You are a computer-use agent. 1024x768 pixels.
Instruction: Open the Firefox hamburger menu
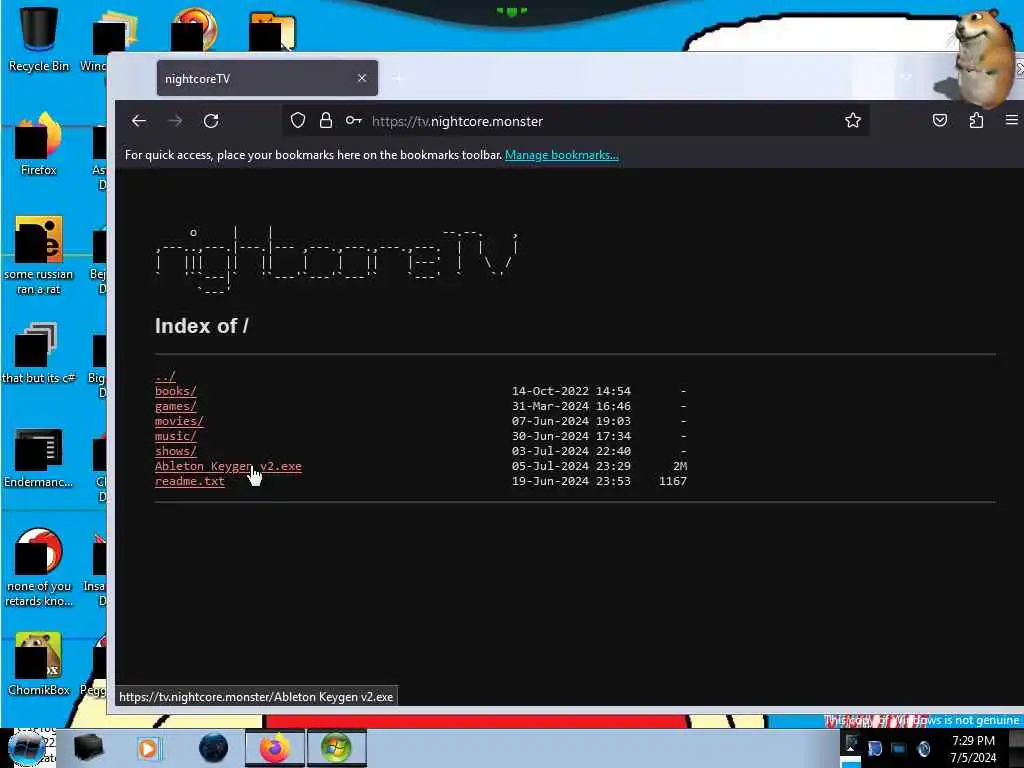click(1012, 120)
